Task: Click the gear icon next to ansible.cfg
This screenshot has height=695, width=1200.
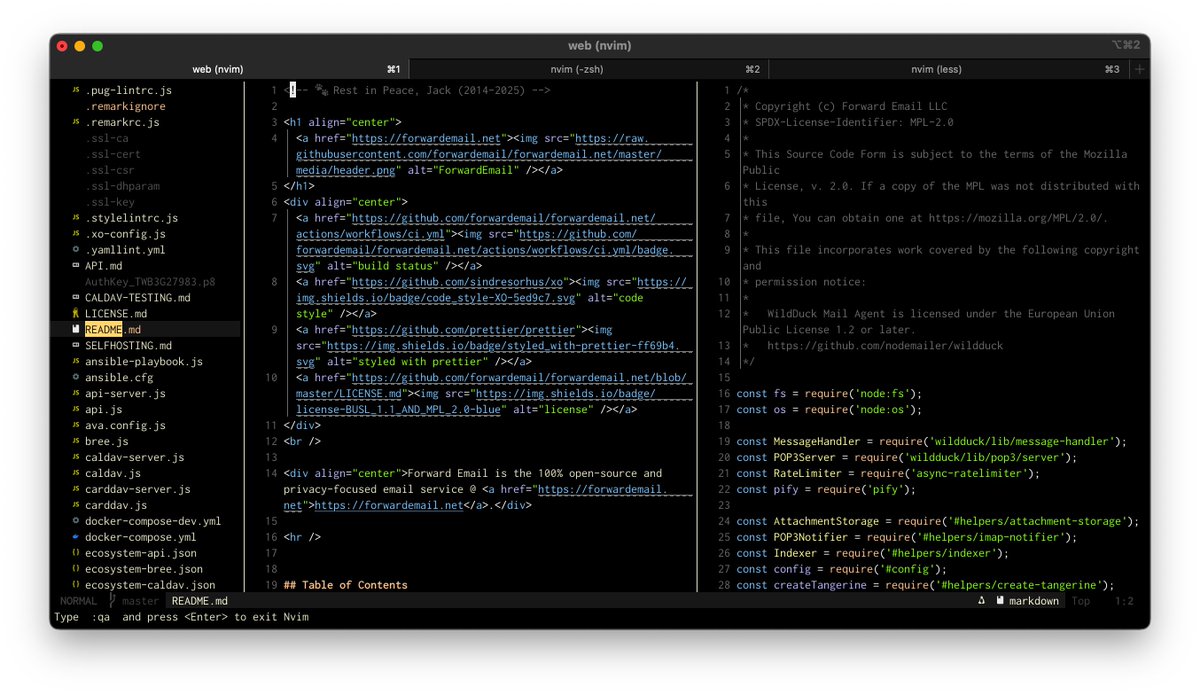Action: pyautogui.click(x=76, y=378)
